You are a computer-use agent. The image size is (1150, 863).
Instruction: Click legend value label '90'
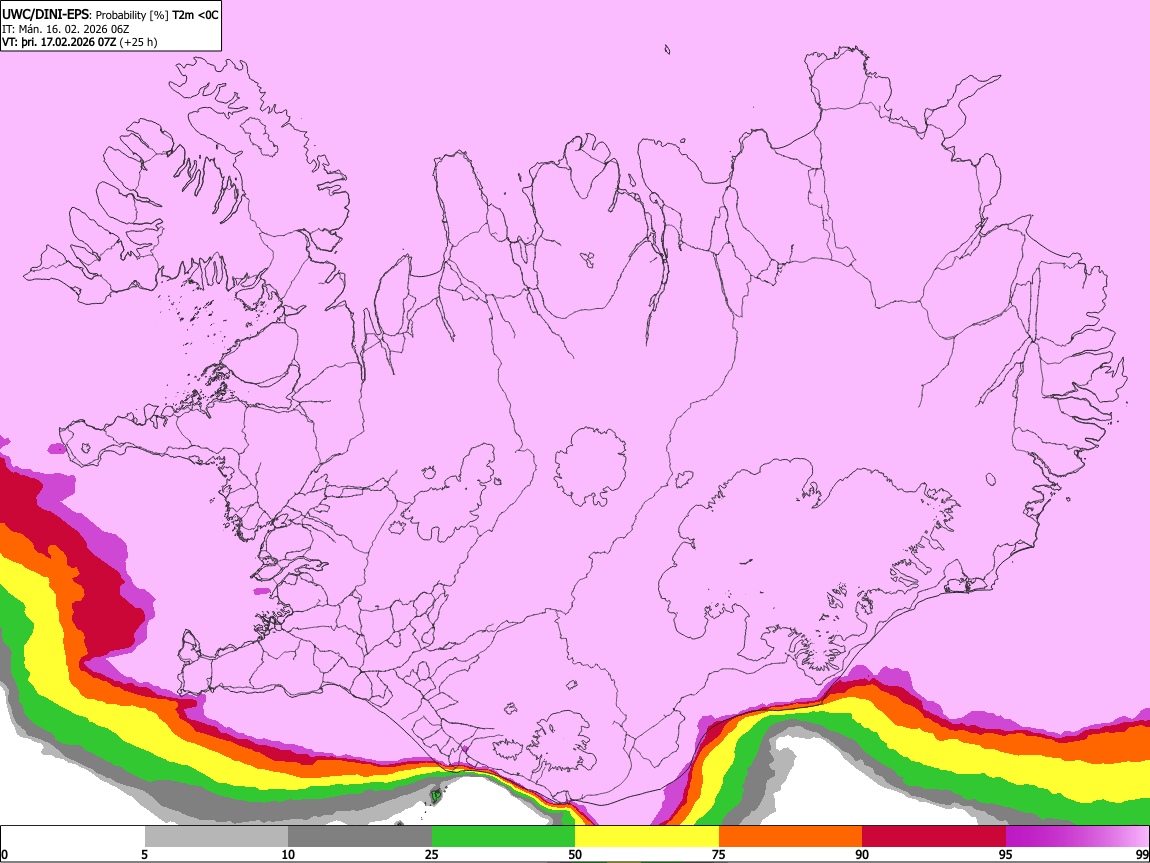click(x=862, y=854)
